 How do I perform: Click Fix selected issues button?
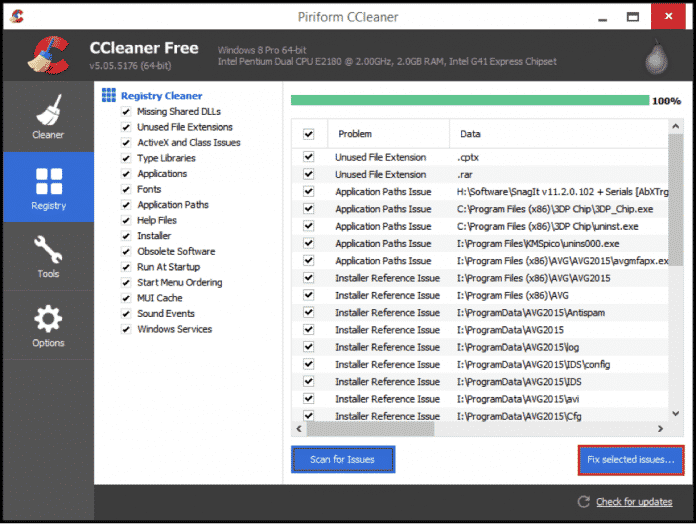[630, 459]
